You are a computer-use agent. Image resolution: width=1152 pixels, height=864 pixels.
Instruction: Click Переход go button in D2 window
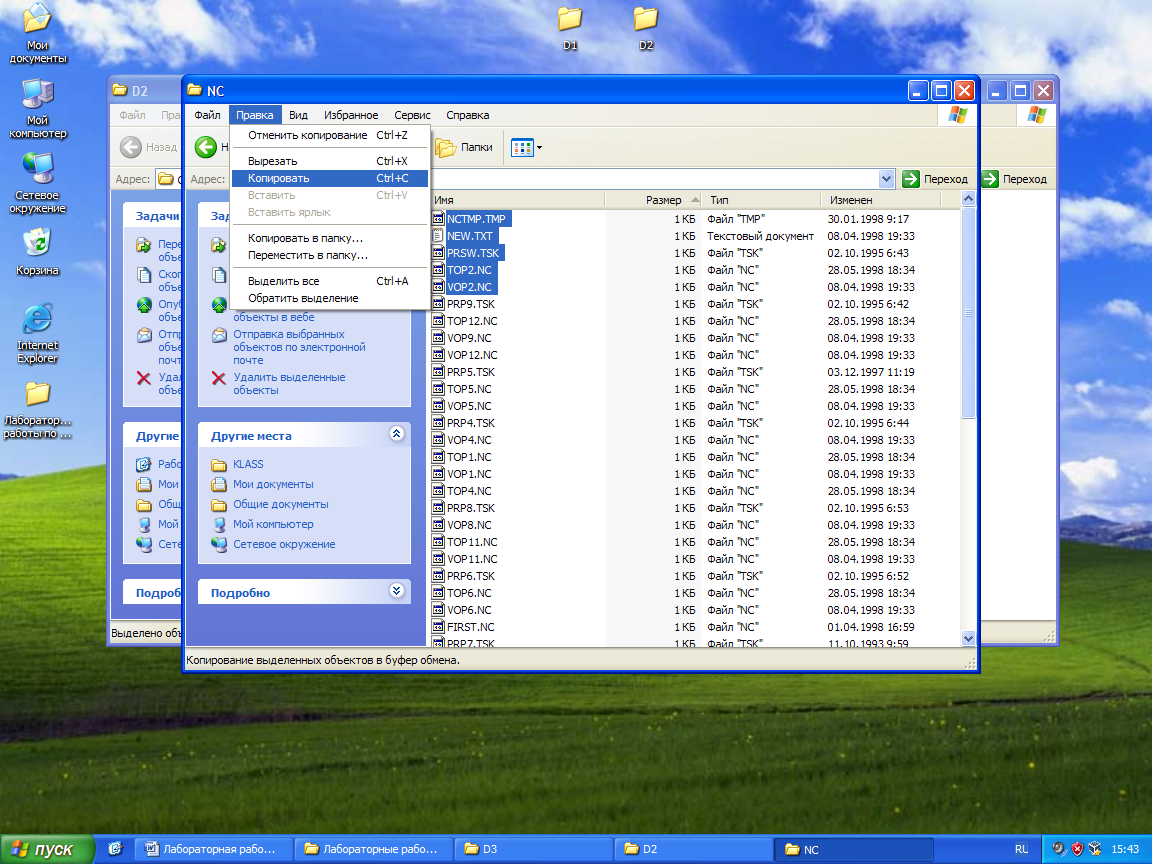point(1016,179)
